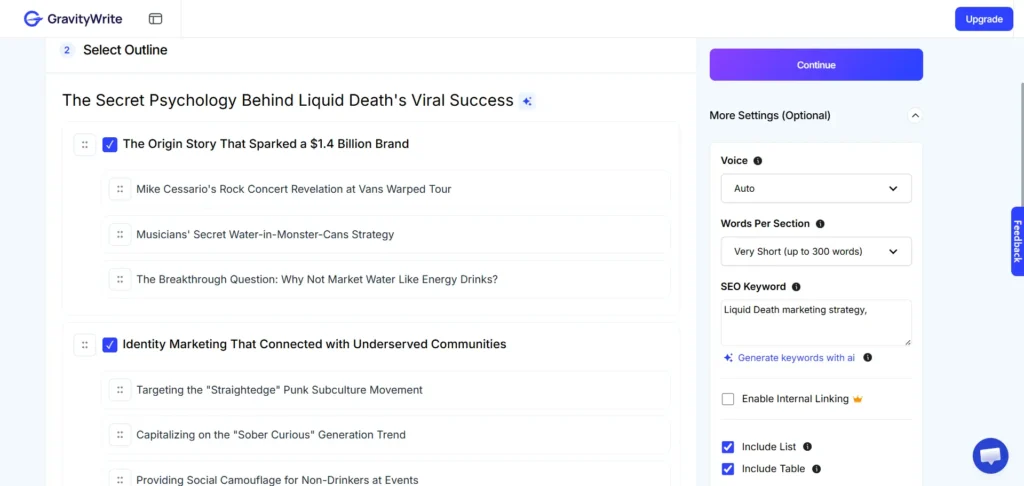
Task: Click the AI regenerate sparkle next to title
Action: [527, 101]
